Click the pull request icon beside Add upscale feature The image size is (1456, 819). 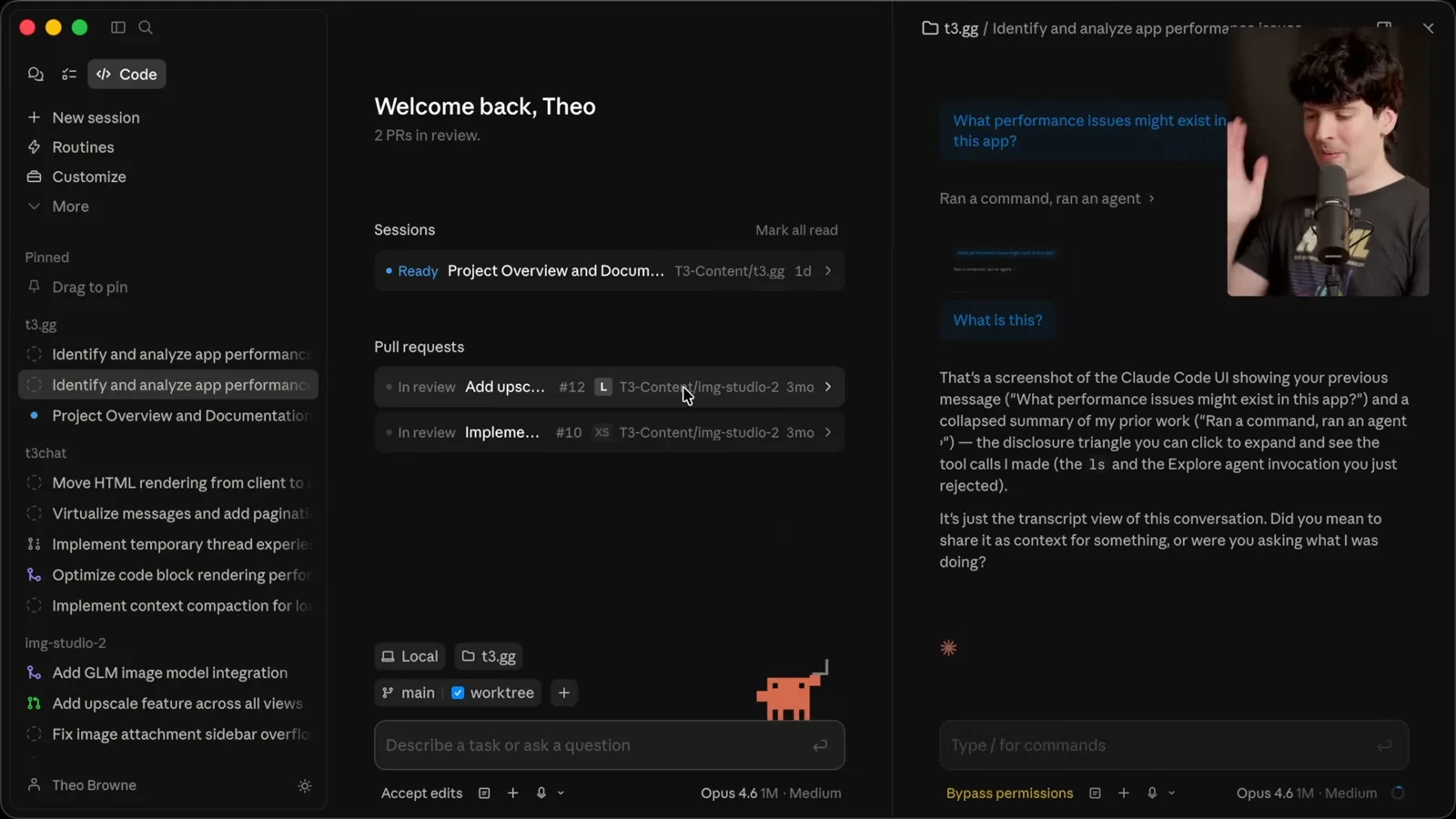point(35,703)
